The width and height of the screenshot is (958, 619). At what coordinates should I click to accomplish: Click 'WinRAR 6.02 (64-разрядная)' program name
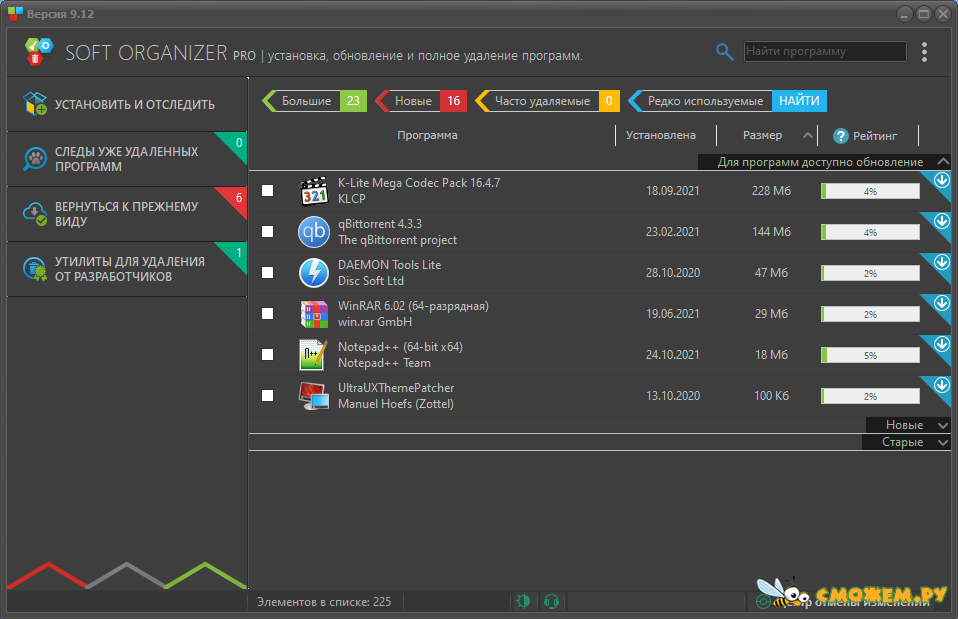coord(413,306)
